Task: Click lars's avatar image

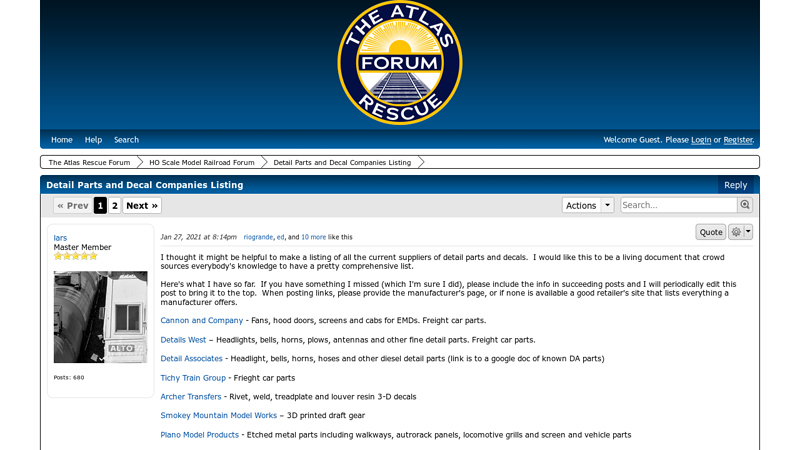Action: pyautogui.click(x=100, y=317)
